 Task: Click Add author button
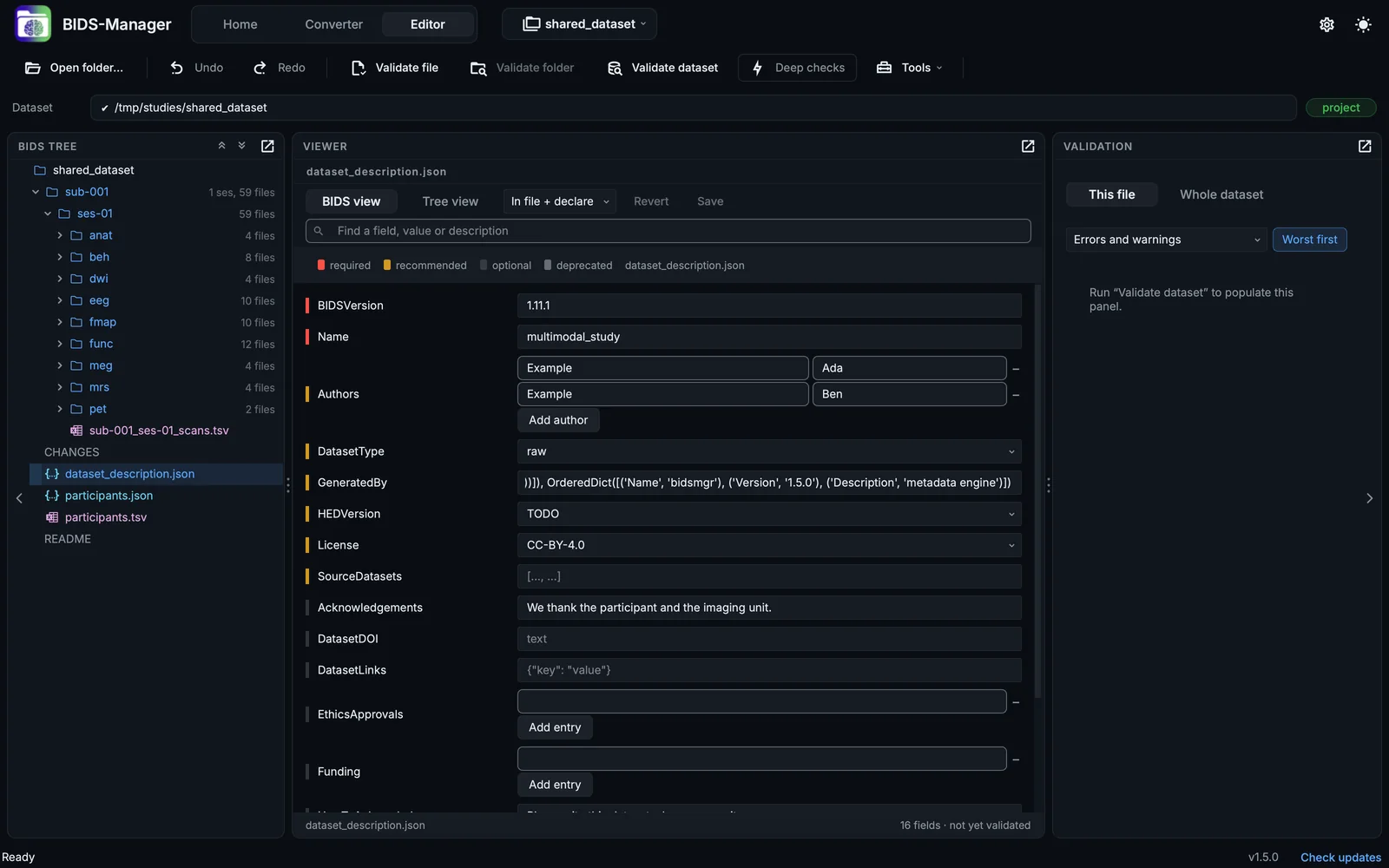[558, 420]
